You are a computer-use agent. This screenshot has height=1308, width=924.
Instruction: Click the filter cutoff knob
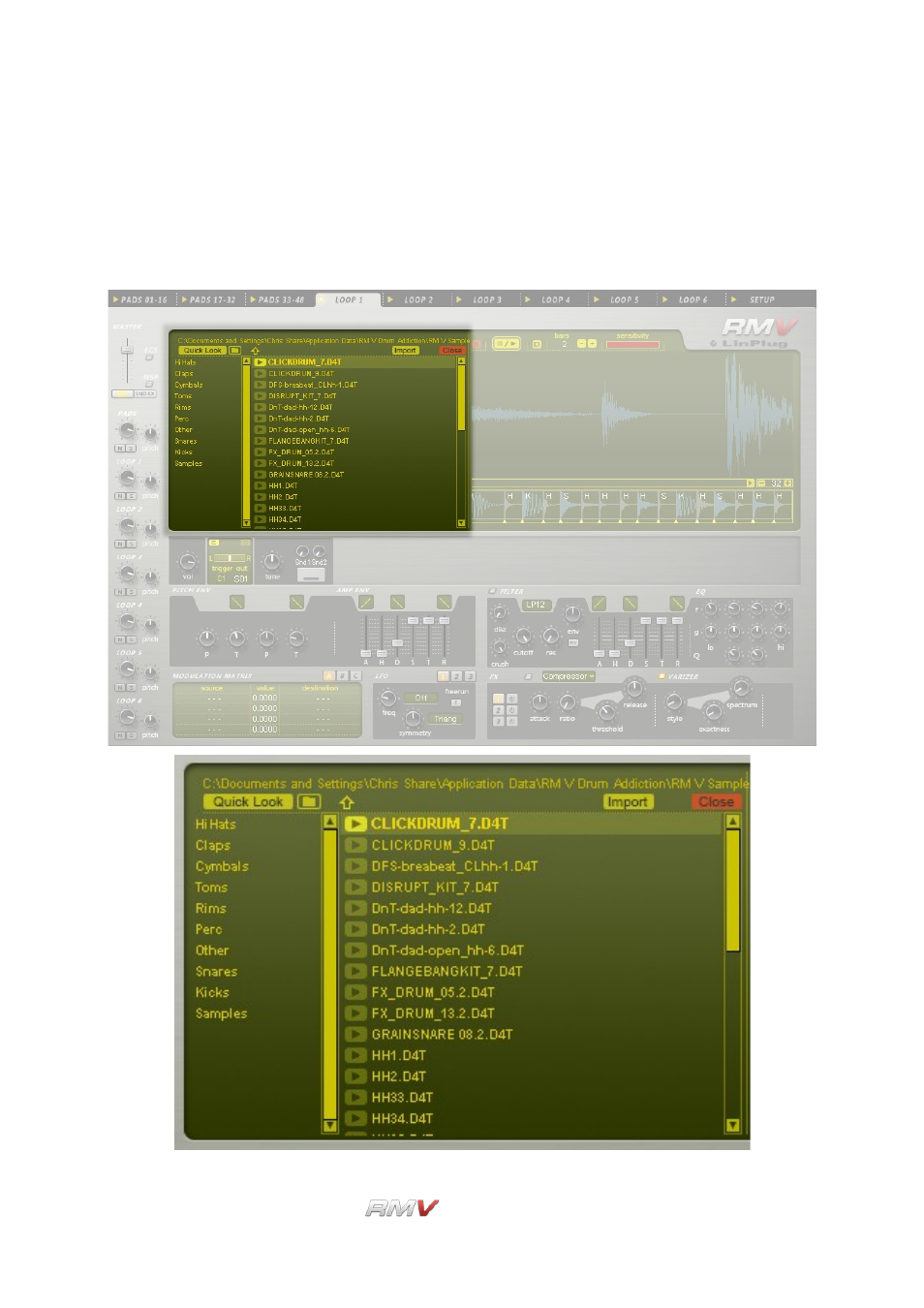pyautogui.click(x=523, y=637)
